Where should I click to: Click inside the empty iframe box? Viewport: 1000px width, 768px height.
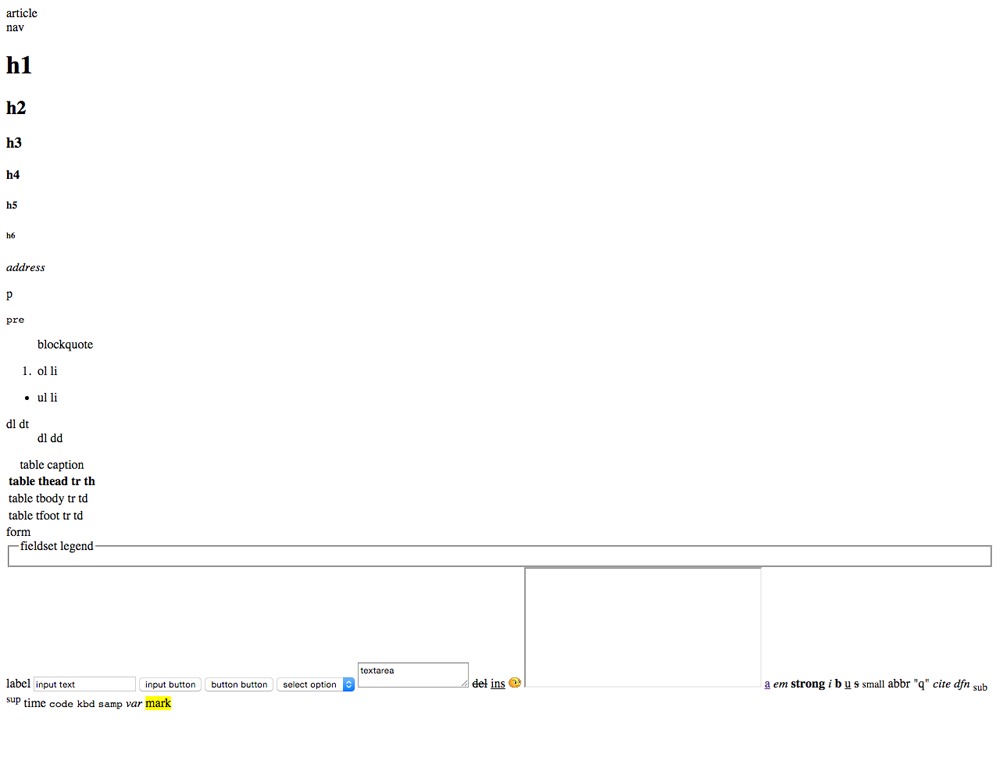[x=642, y=627]
